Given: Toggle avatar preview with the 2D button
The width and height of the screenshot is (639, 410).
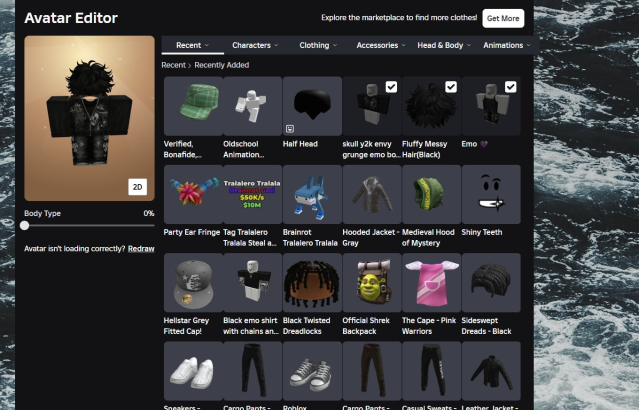Looking at the screenshot, I should (138, 187).
